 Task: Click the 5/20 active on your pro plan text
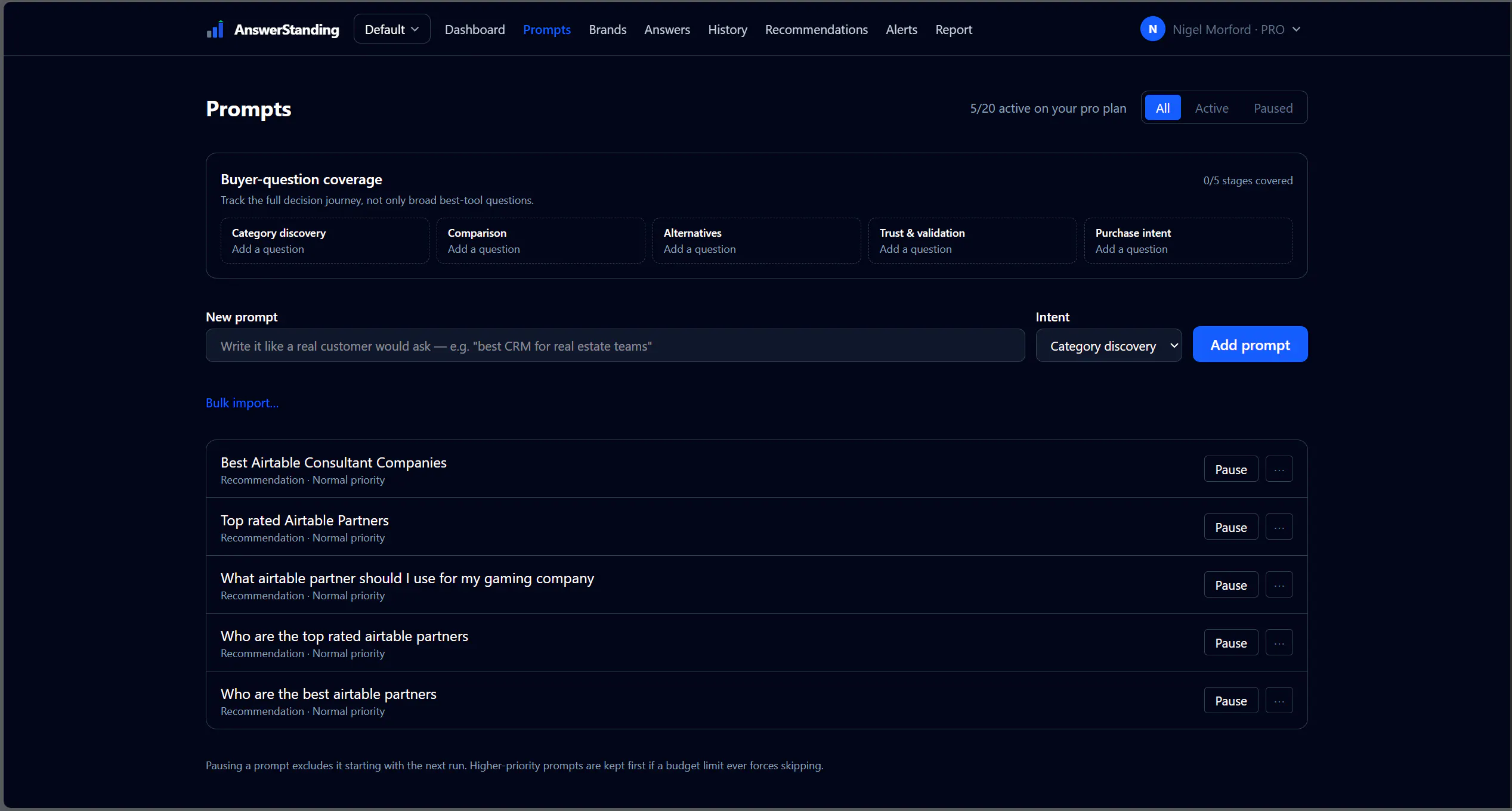[1048, 108]
